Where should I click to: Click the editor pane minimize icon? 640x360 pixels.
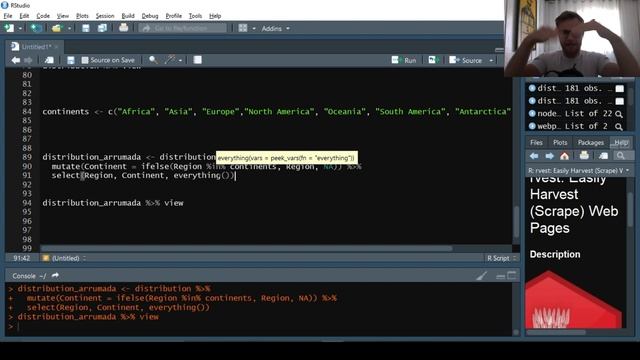click(499, 50)
